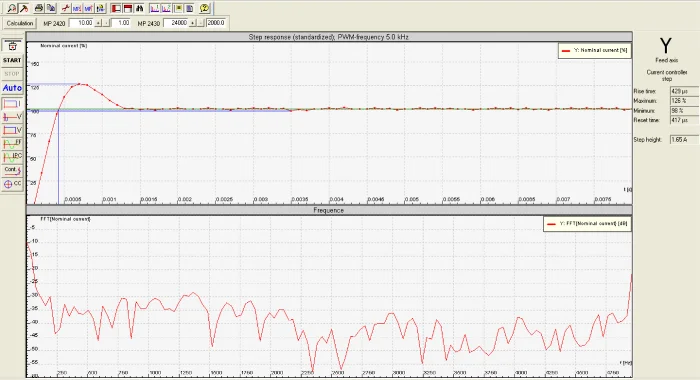
Task: Select the hammer tool icon
Action: [x=24, y=8]
